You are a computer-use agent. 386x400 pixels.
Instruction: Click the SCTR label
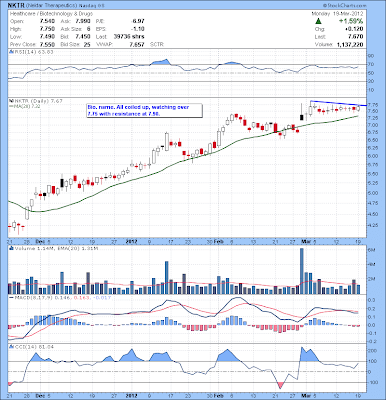tap(157, 44)
